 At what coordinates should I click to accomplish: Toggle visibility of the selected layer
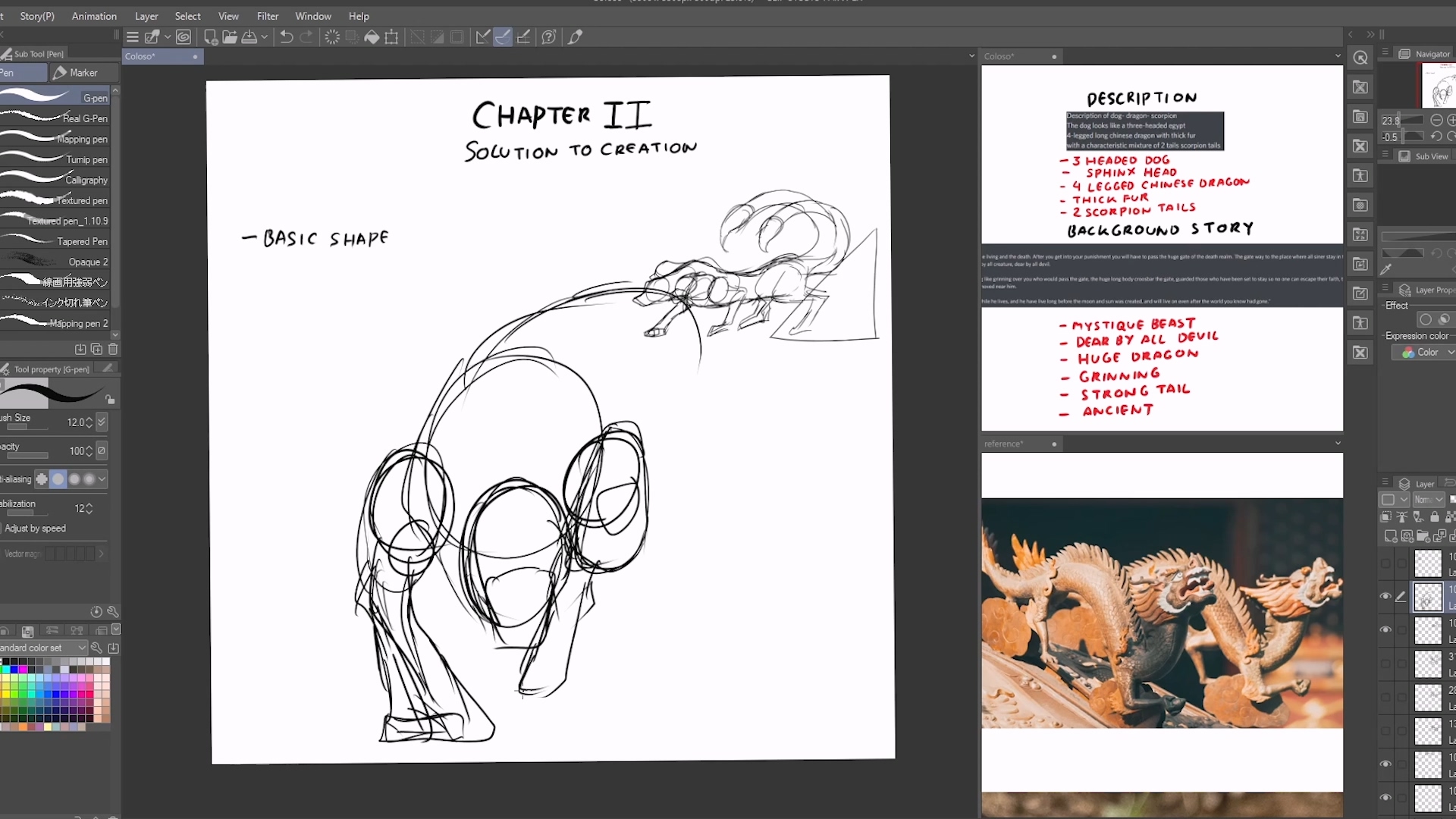pos(1385,597)
